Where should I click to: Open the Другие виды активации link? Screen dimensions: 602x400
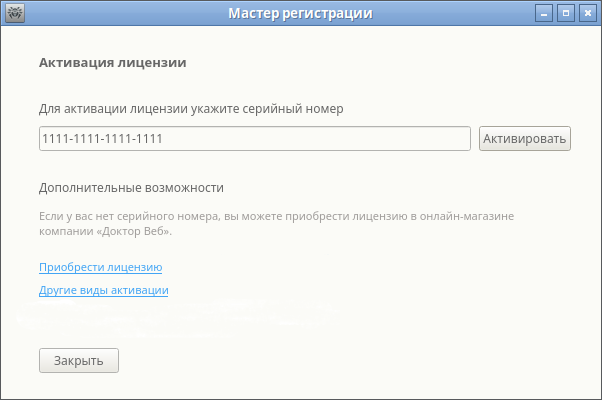104,290
